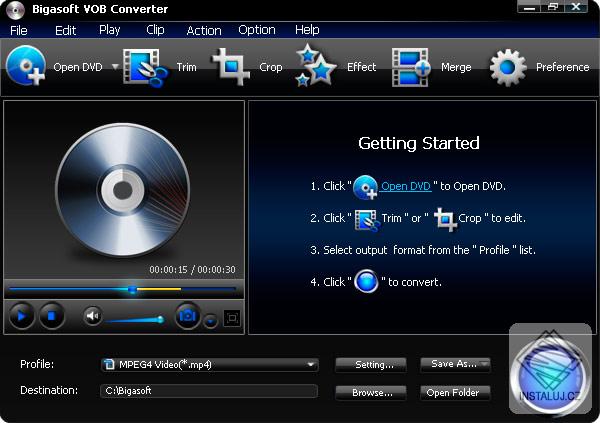The image size is (600, 423).
Task: Expand the Open DVD dropdown arrow
Action: (115, 67)
